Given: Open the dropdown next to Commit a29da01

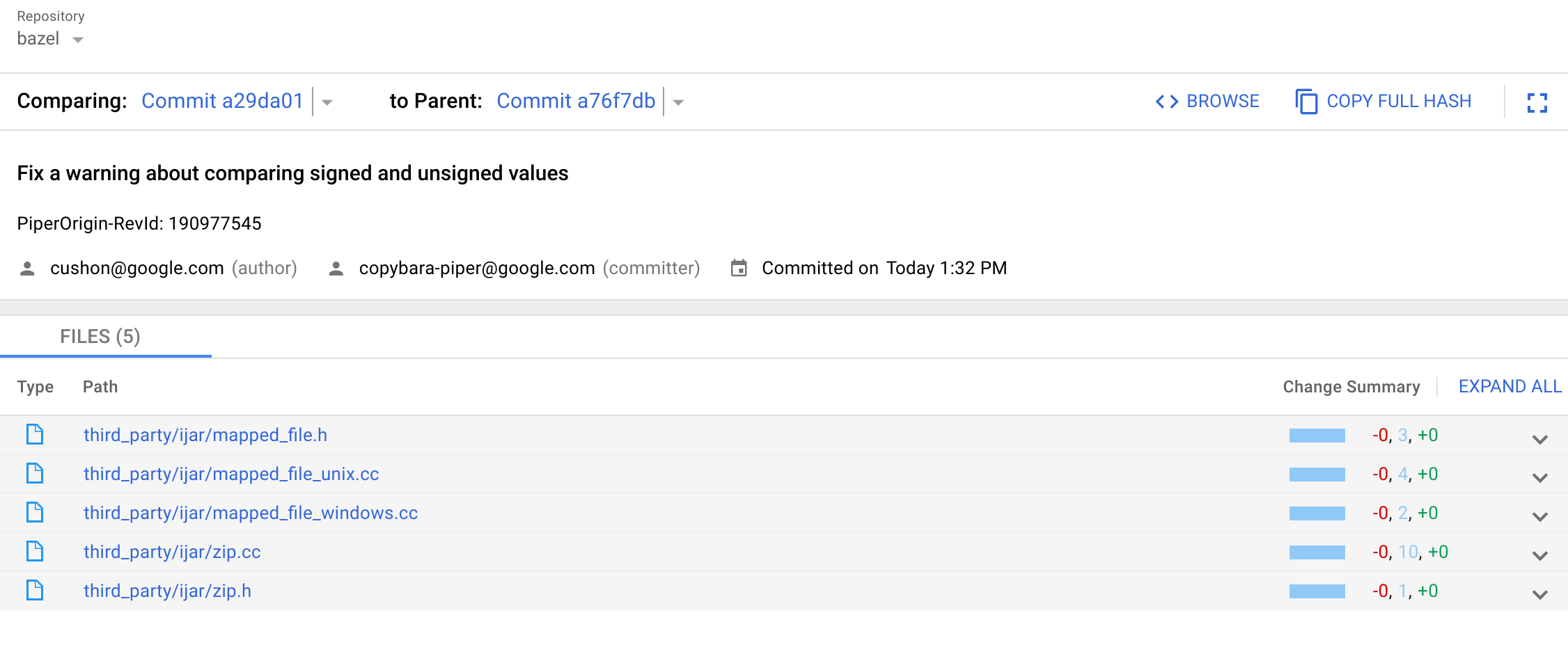Looking at the screenshot, I should click(327, 102).
